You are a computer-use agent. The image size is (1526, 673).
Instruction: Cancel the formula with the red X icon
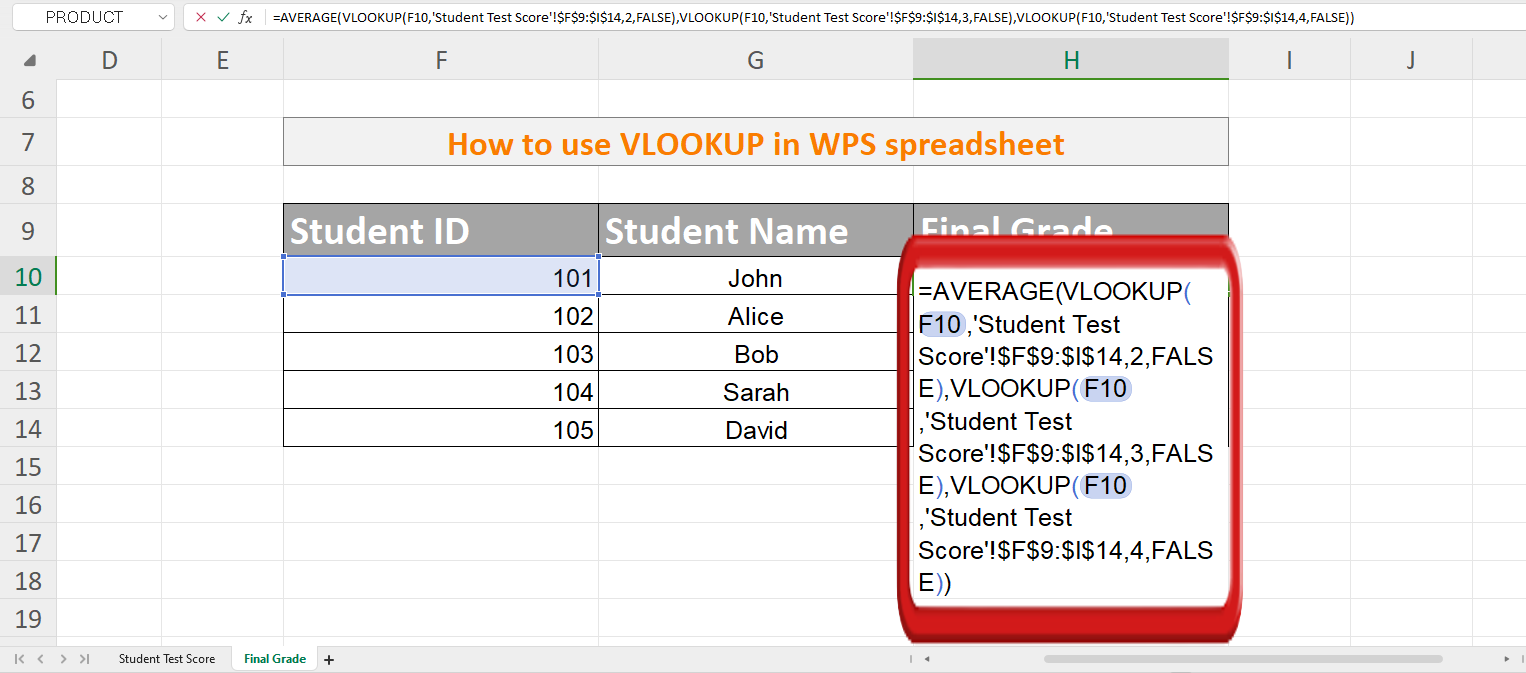tap(200, 17)
